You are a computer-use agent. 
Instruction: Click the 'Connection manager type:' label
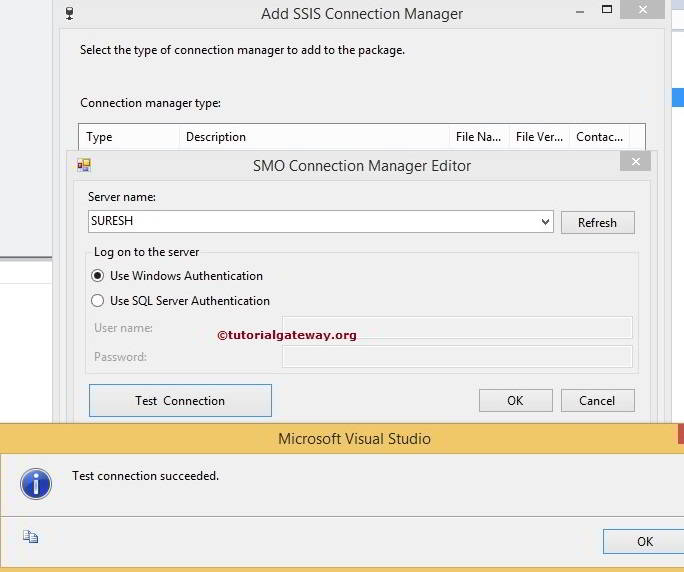[150, 103]
